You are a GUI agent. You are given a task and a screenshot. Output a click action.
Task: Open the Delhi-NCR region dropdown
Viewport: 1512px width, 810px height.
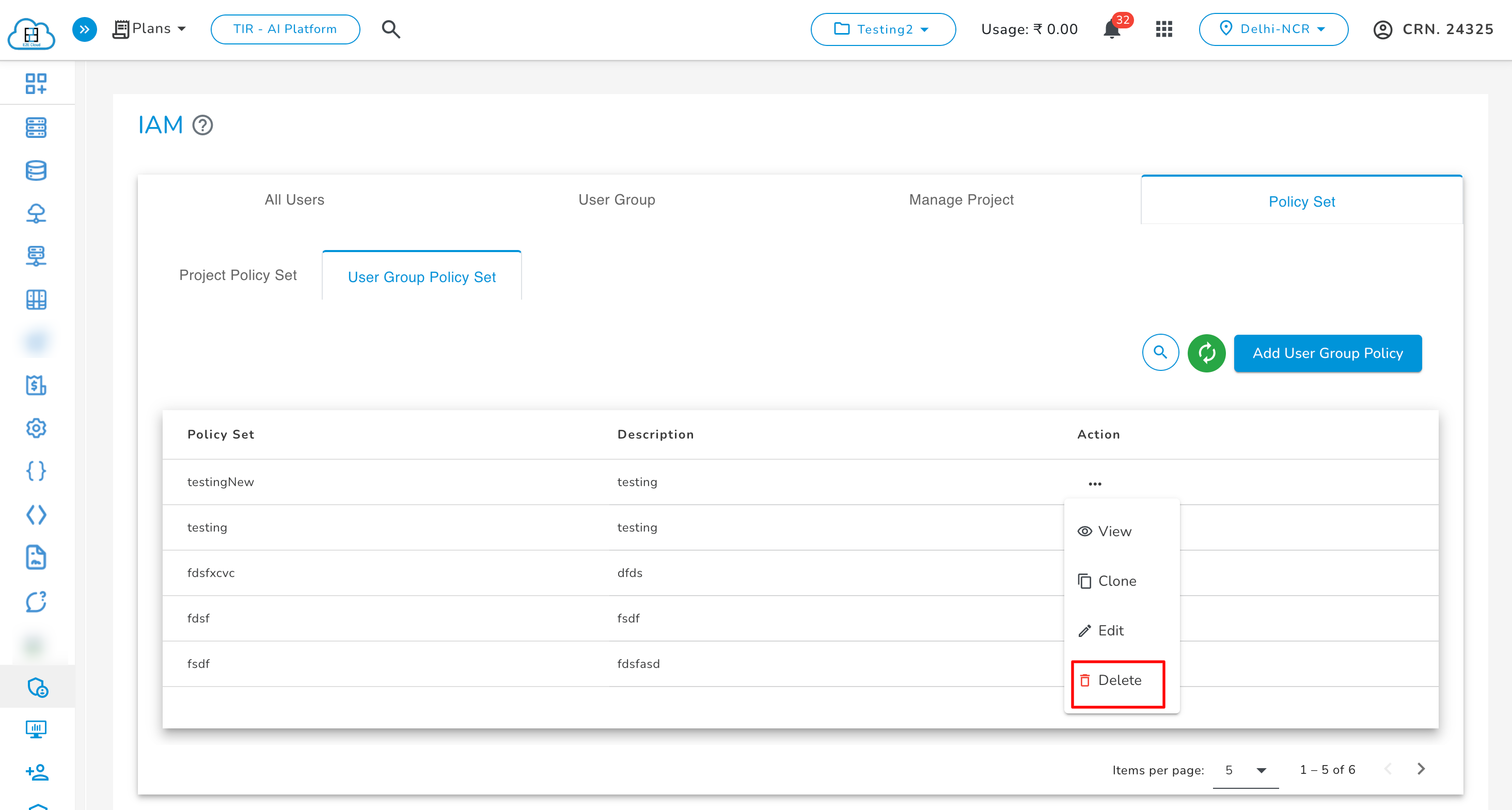point(1273,29)
